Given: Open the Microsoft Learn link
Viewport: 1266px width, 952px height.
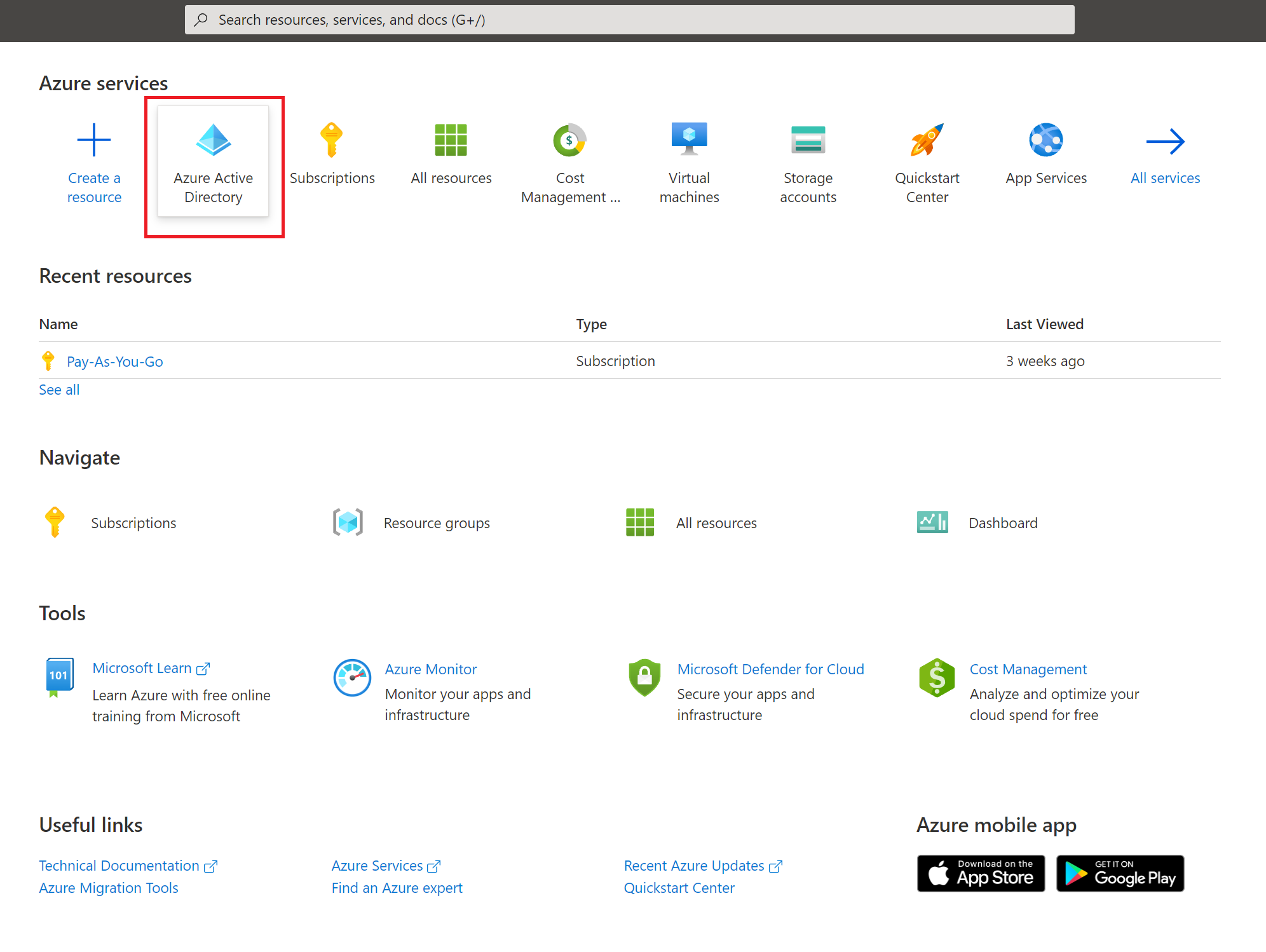Looking at the screenshot, I should pos(151,668).
